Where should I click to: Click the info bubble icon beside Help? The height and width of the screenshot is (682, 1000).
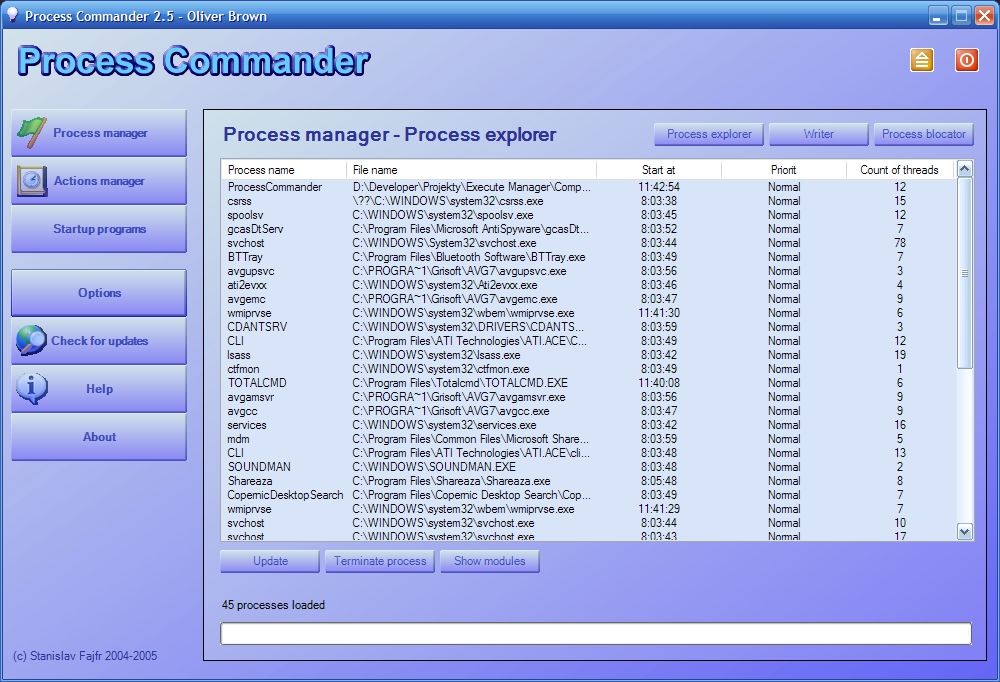pos(32,388)
